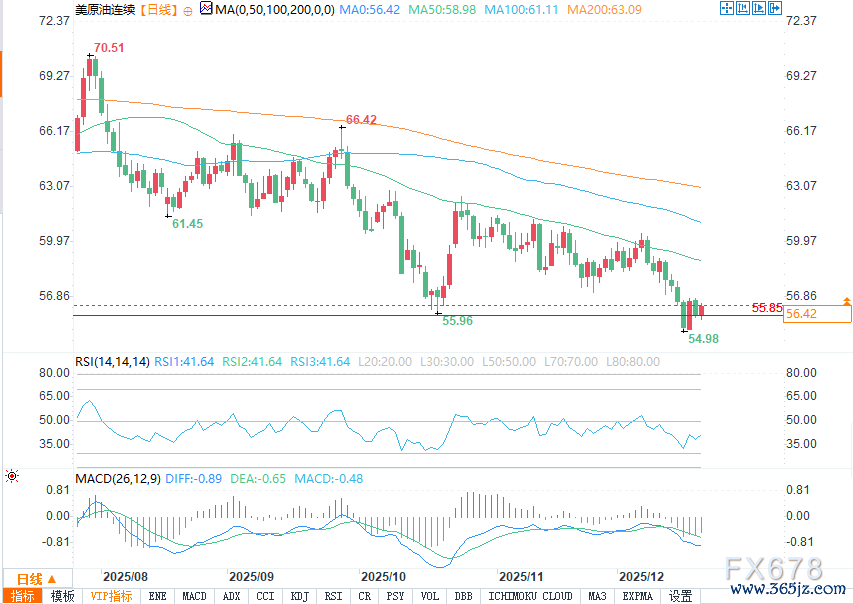The height and width of the screenshot is (604, 853).
Task: Select the ENE indicator
Action: tap(158, 596)
